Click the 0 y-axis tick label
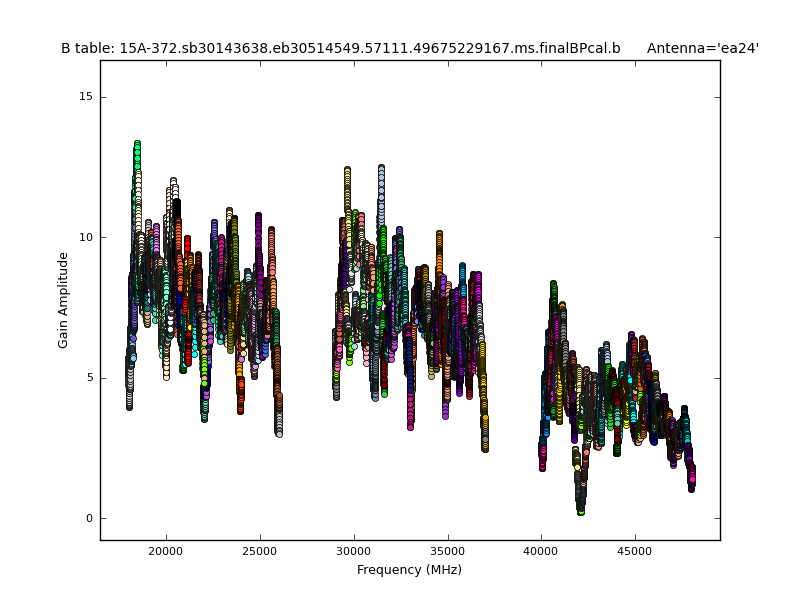 [x=89, y=518]
